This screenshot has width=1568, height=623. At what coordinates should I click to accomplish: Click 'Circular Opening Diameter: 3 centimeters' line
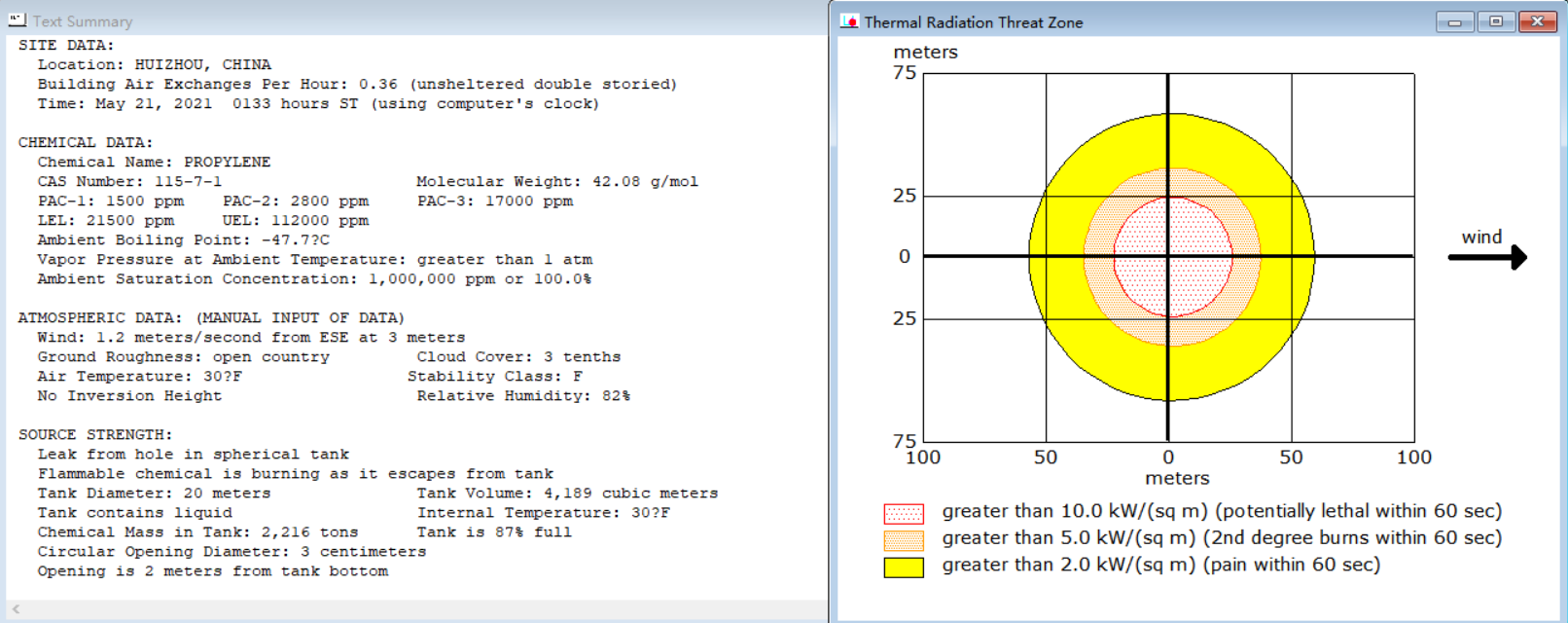(232, 552)
